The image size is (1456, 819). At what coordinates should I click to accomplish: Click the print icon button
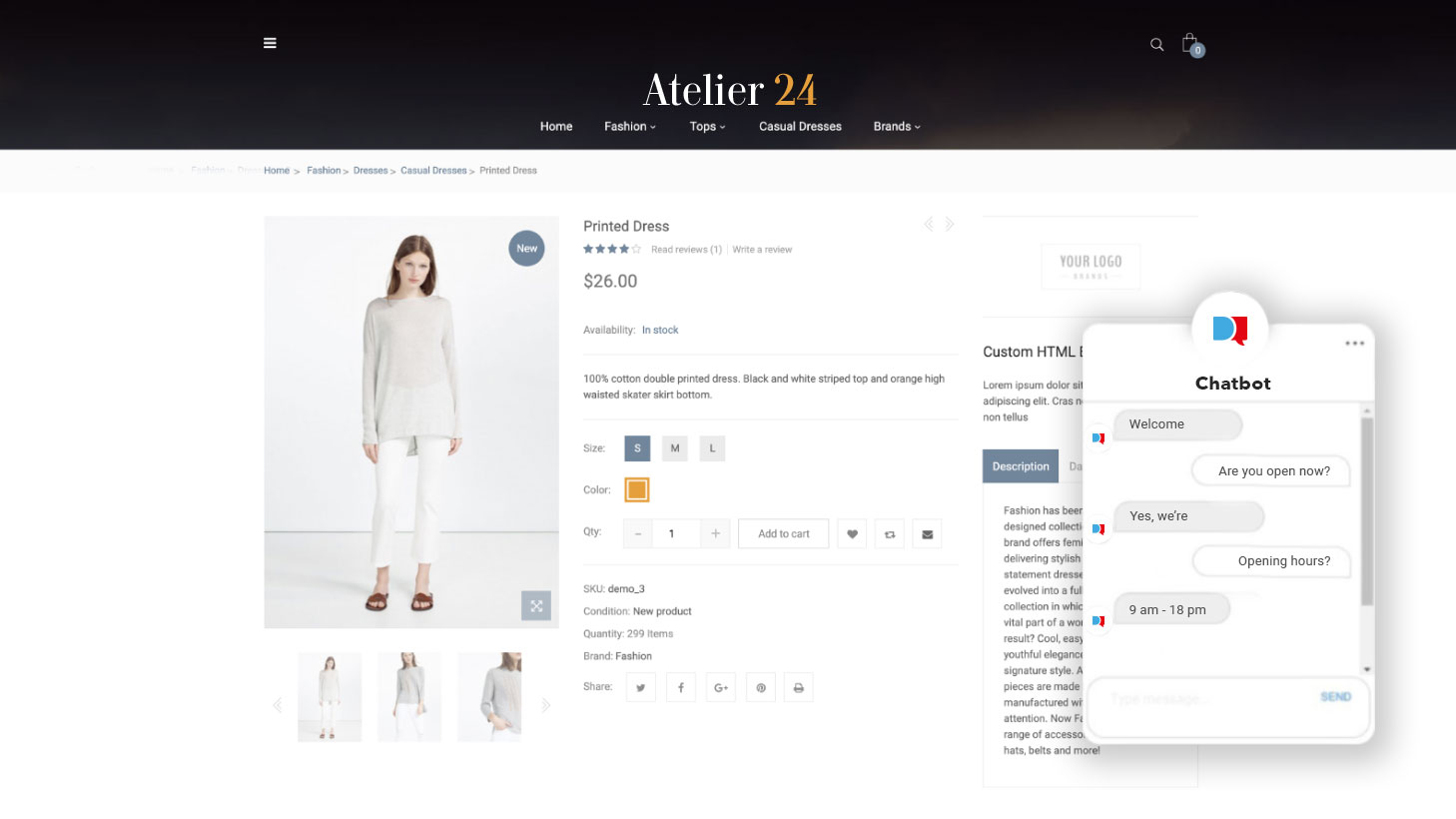click(x=798, y=687)
